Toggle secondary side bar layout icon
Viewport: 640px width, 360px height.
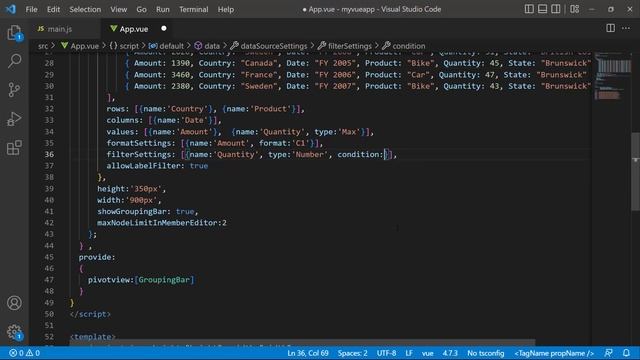(556, 9)
